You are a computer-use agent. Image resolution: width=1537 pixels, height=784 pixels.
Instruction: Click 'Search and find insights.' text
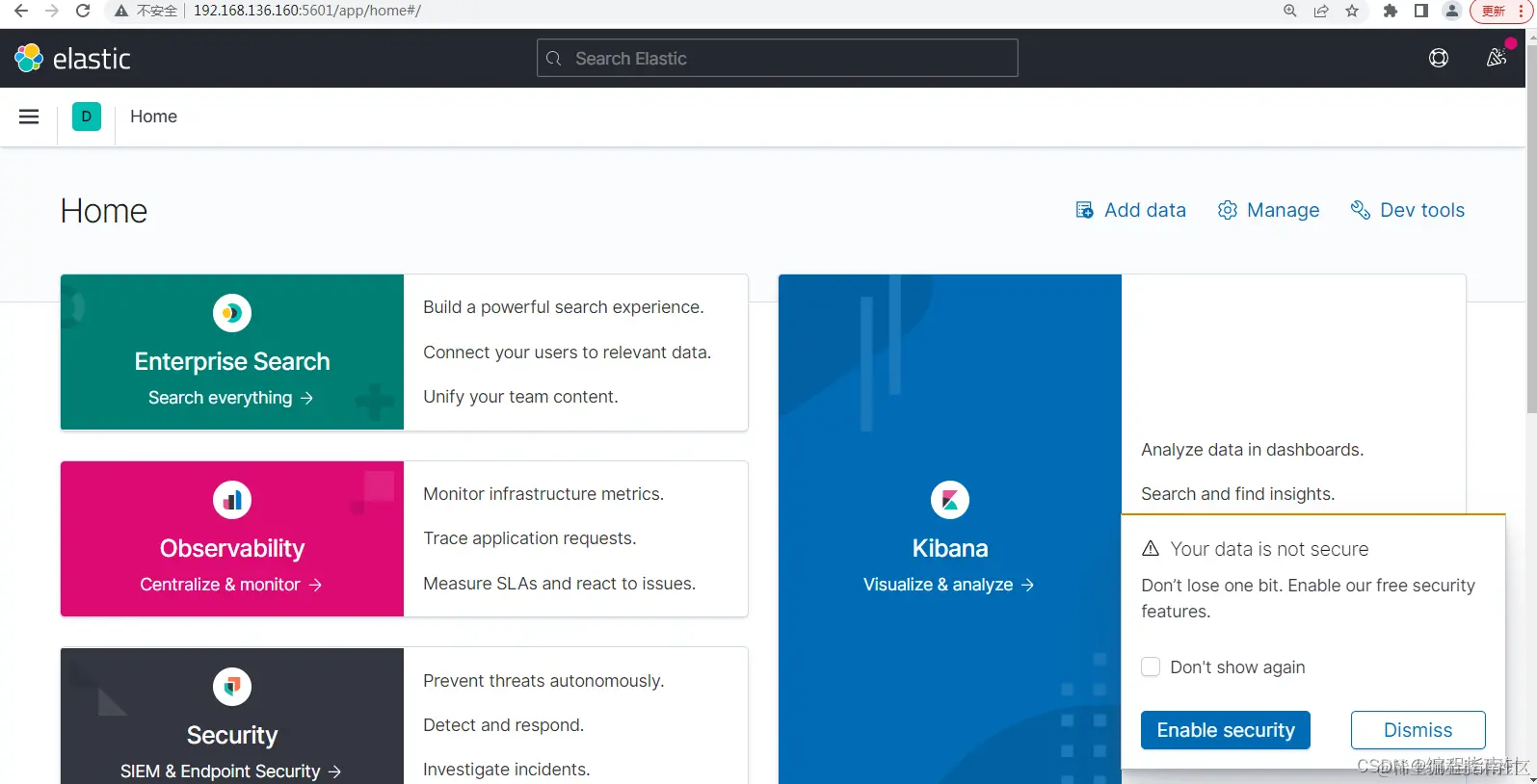click(1238, 494)
